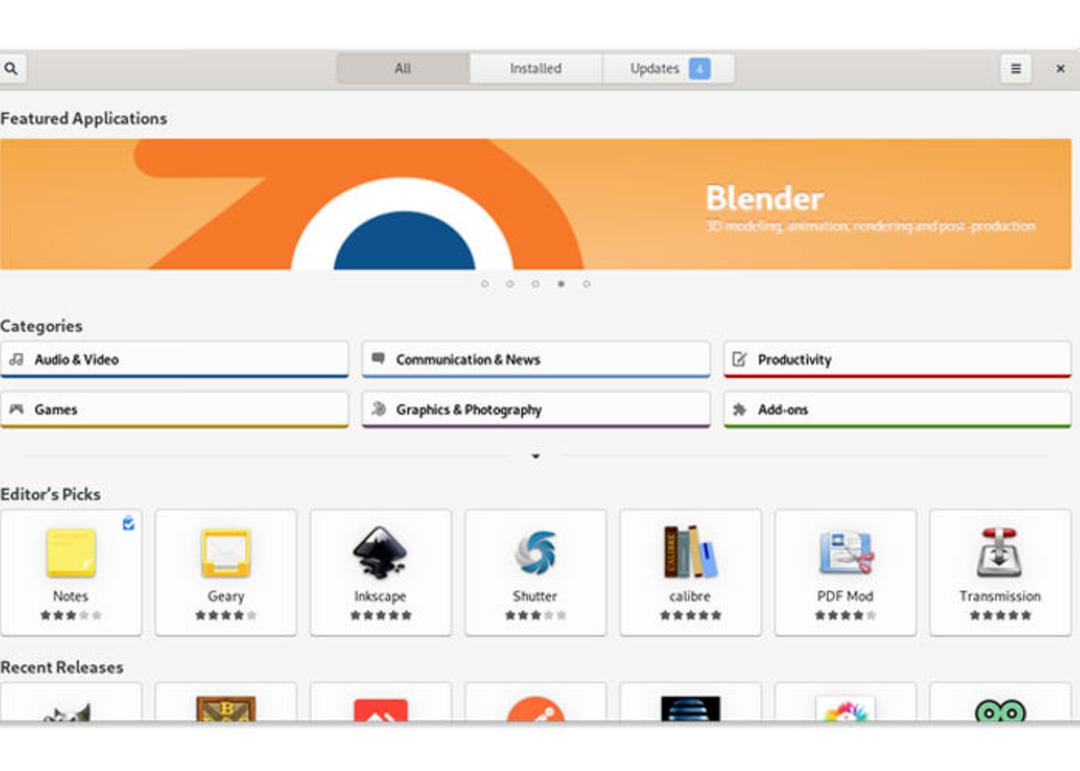Open the Shutter app icon
Screen dimensions: 1080x771
point(535,553)
